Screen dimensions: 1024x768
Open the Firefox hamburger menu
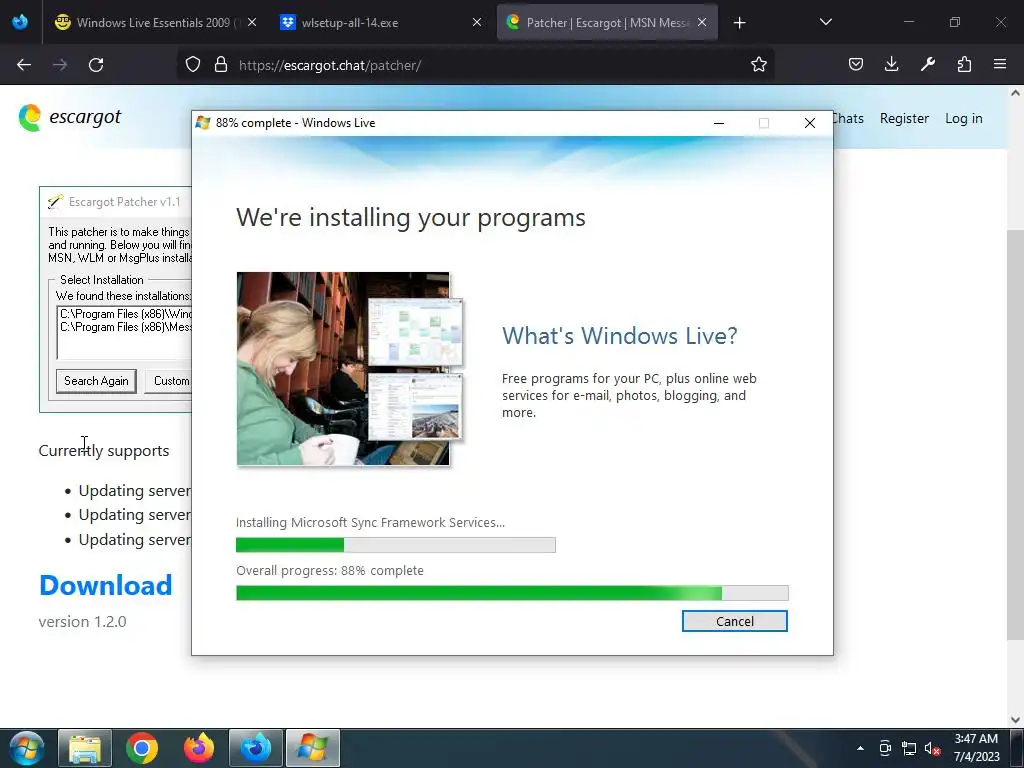pos(1000,64)
